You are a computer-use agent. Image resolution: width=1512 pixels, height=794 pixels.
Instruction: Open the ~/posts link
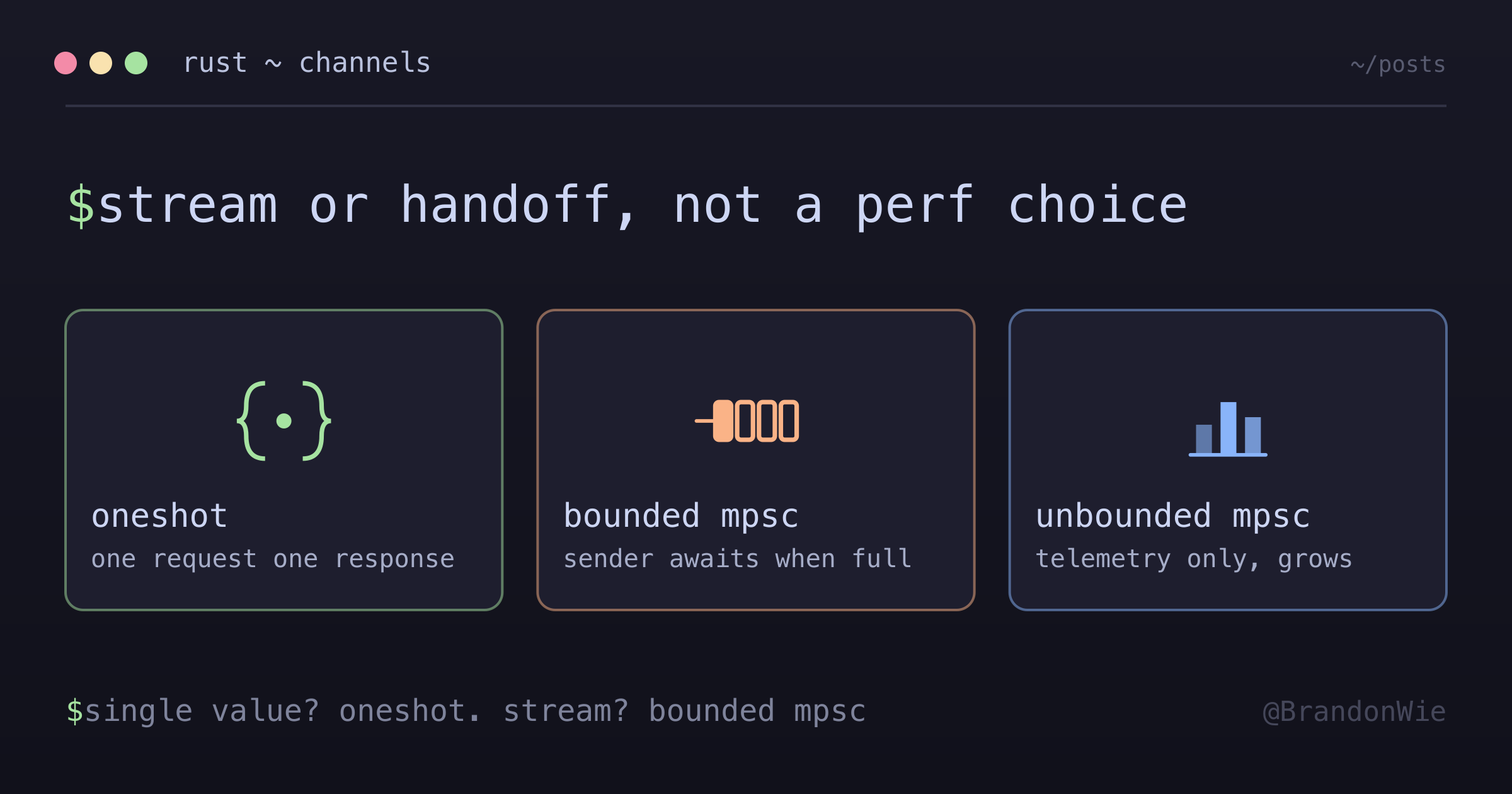pos(1398,64)
